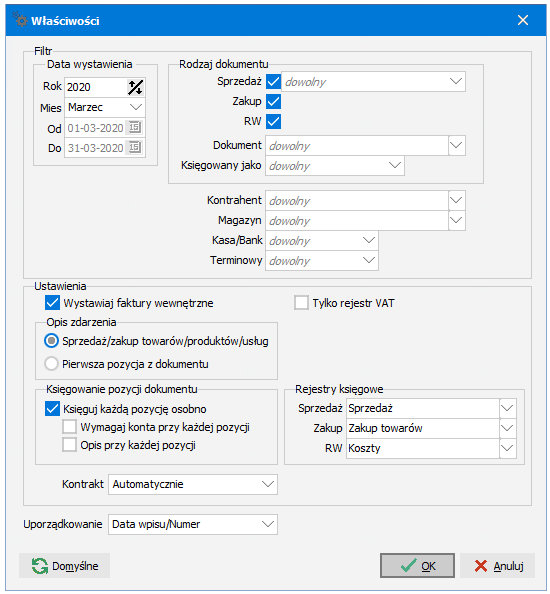Image resolution: width=550 pixels, height=594 pixels.
Task: Click into the Rok year input field
Action: coord(95,88)
